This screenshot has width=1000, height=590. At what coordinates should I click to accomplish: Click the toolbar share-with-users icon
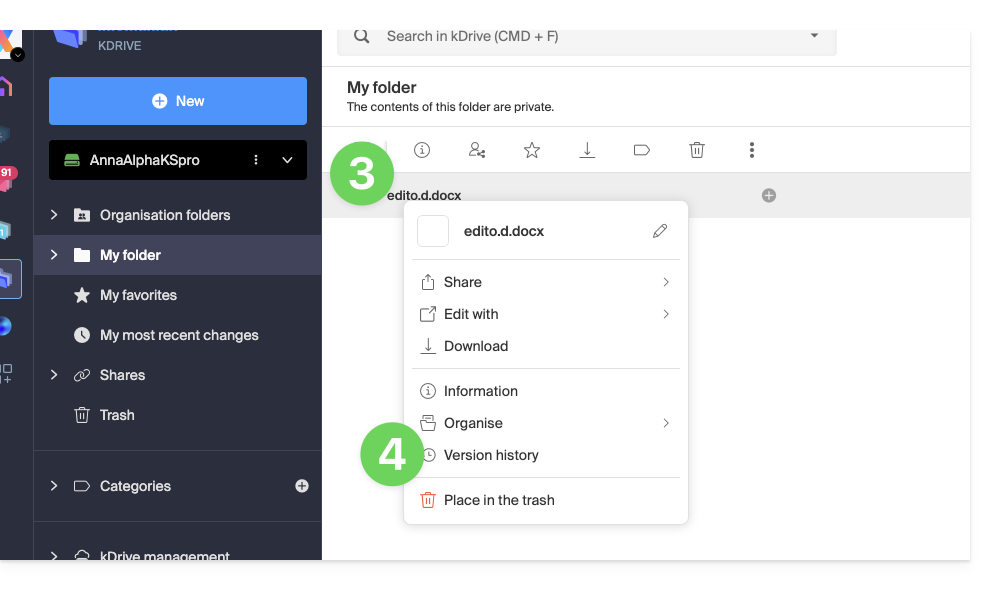coord(476,150)
